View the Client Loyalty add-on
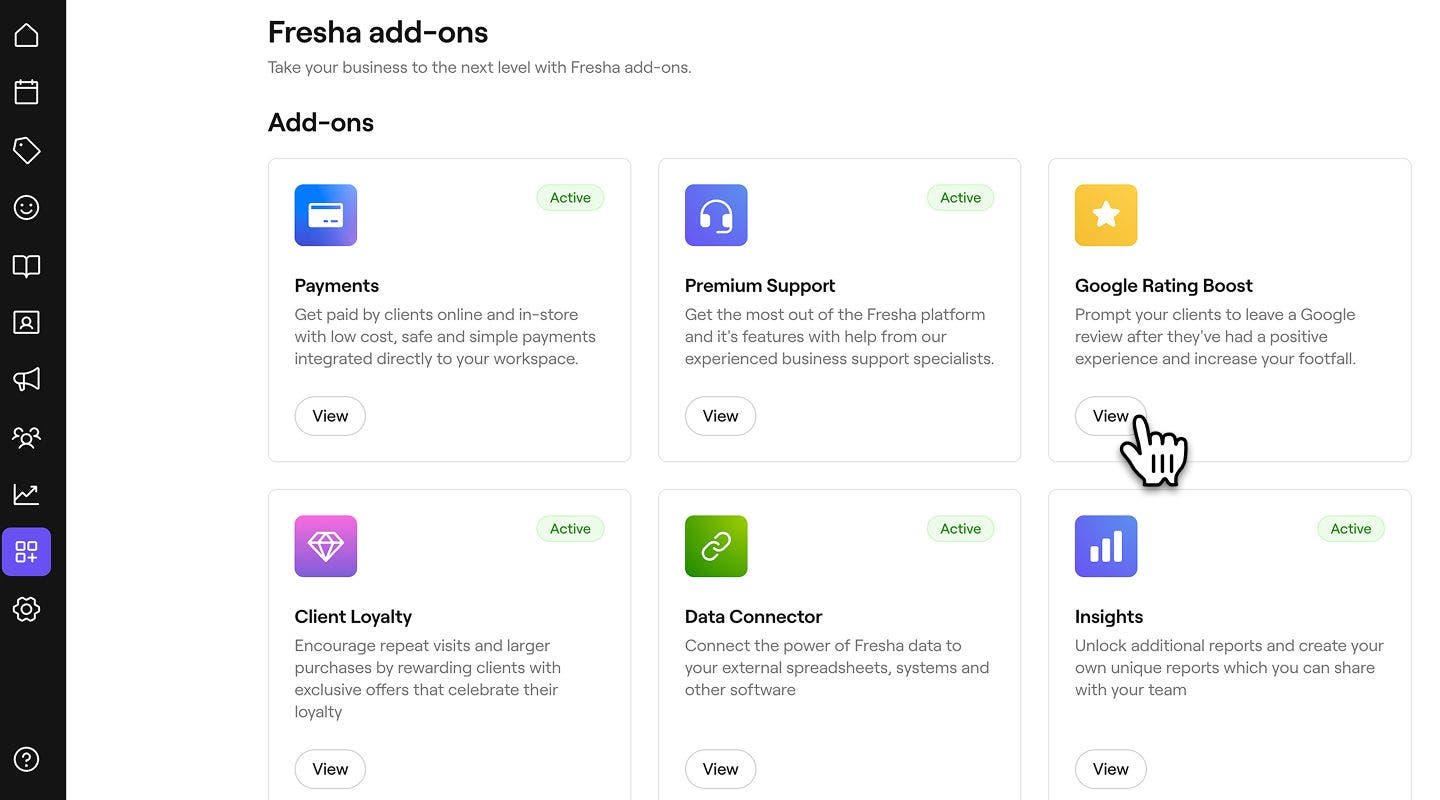The width and height of the screenshot is (1440, 800). click(x=330, y=769)
